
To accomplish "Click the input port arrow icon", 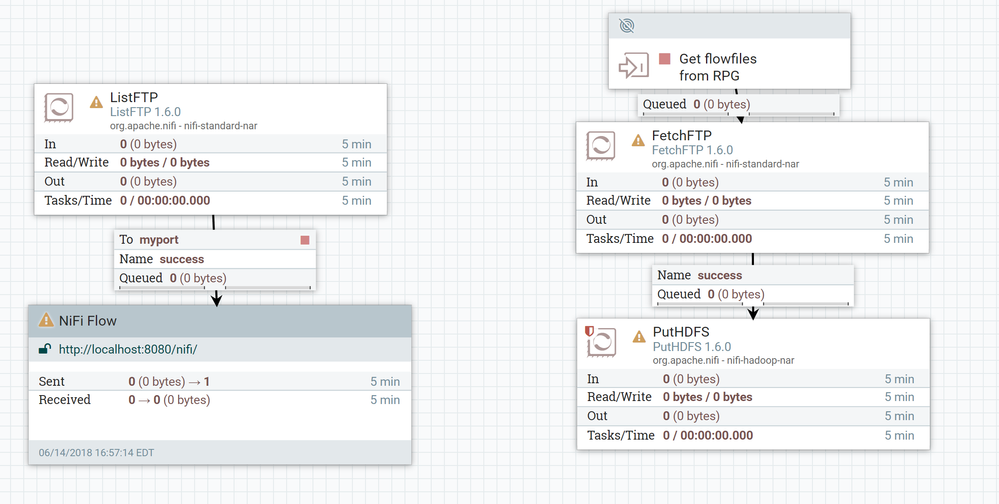I will (x=632, y=66).
